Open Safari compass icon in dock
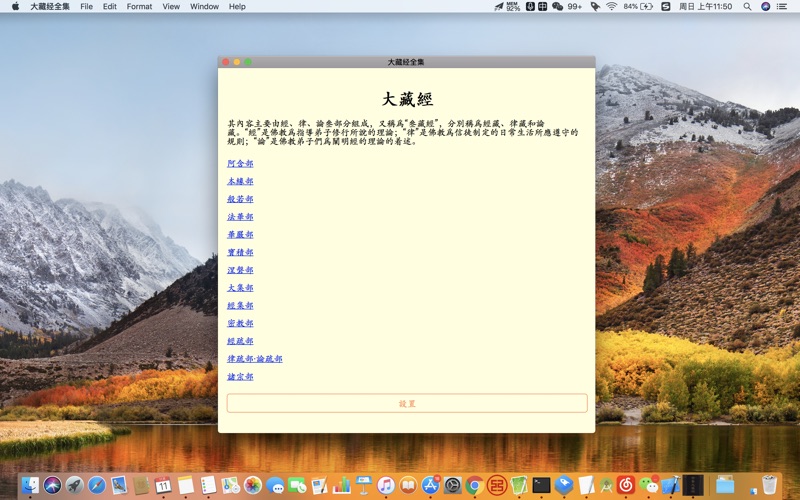Image resolution: width=800 pixels, height=500 pixels. tap(96, 485)
